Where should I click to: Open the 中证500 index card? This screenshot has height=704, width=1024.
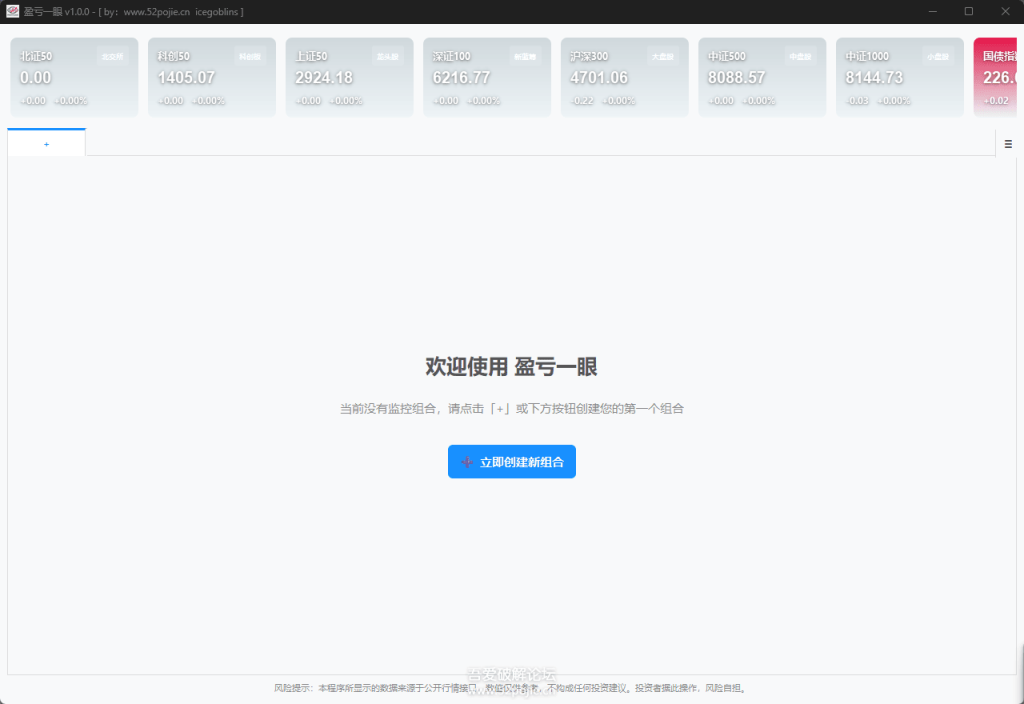pyautogui.click(x=762, y=77)
